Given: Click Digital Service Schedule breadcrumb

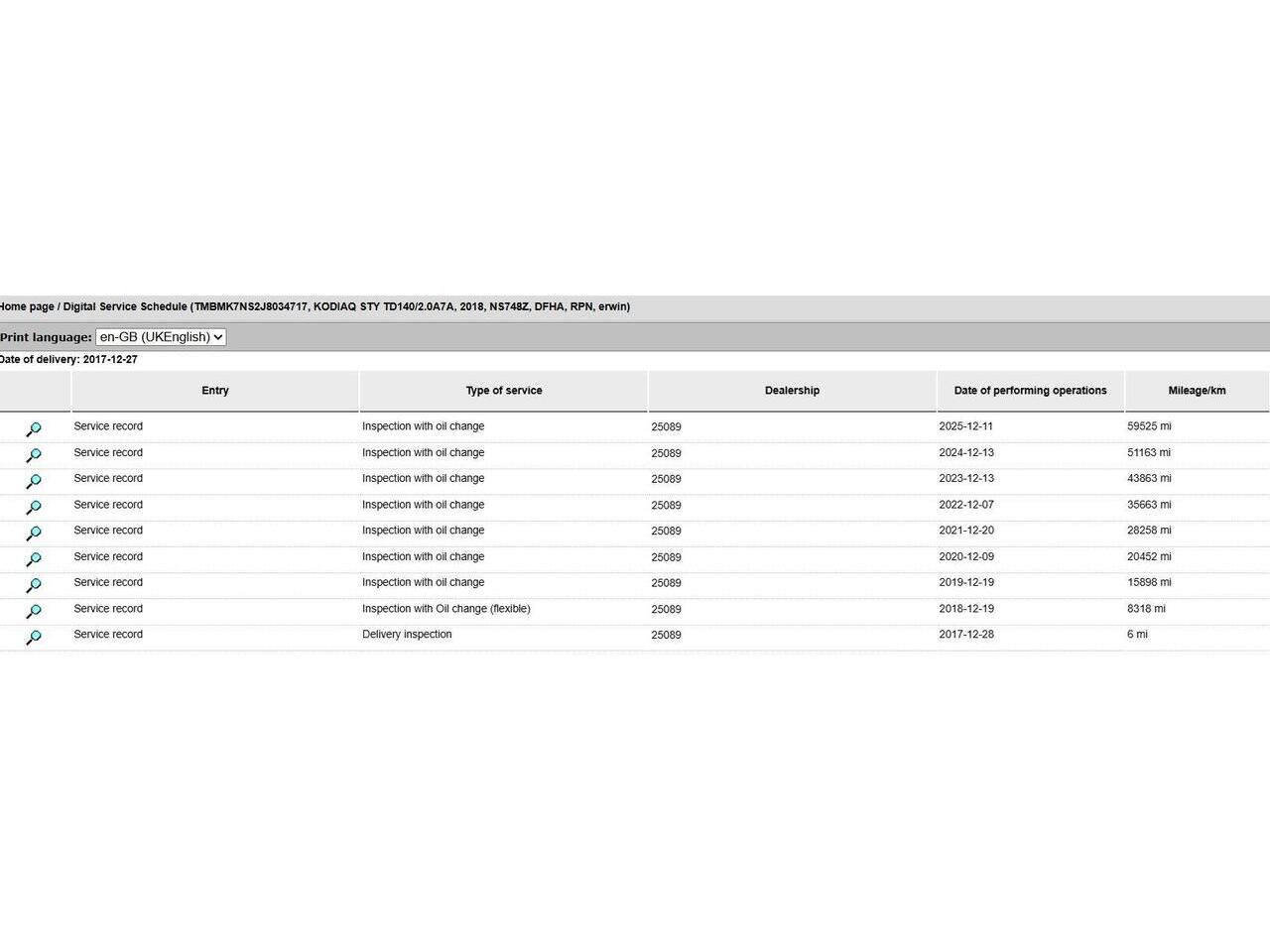Looking at the screenshot, I should coord(125,307).
